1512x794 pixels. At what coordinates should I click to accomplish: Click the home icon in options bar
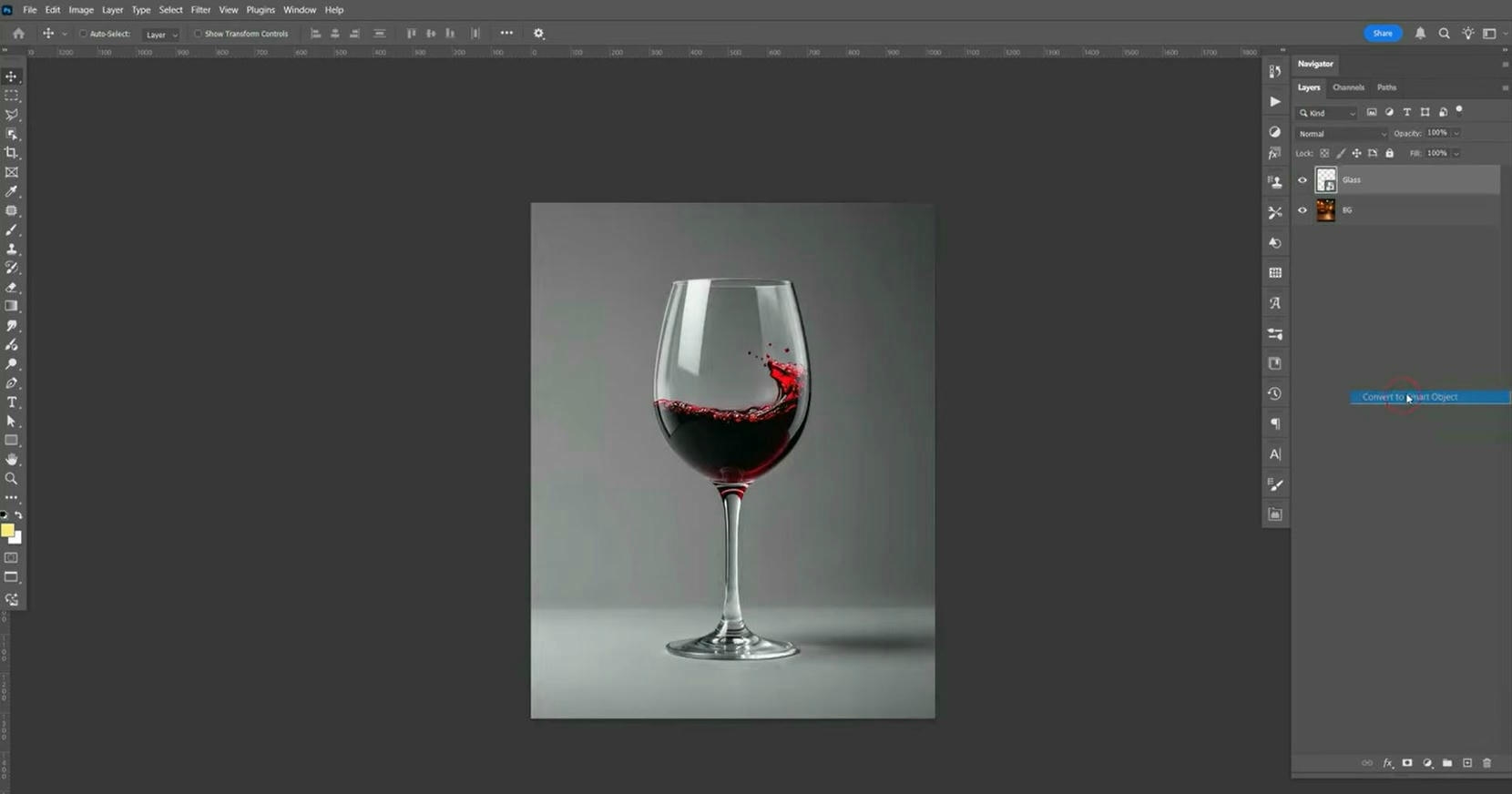click(x=18, y=34)
